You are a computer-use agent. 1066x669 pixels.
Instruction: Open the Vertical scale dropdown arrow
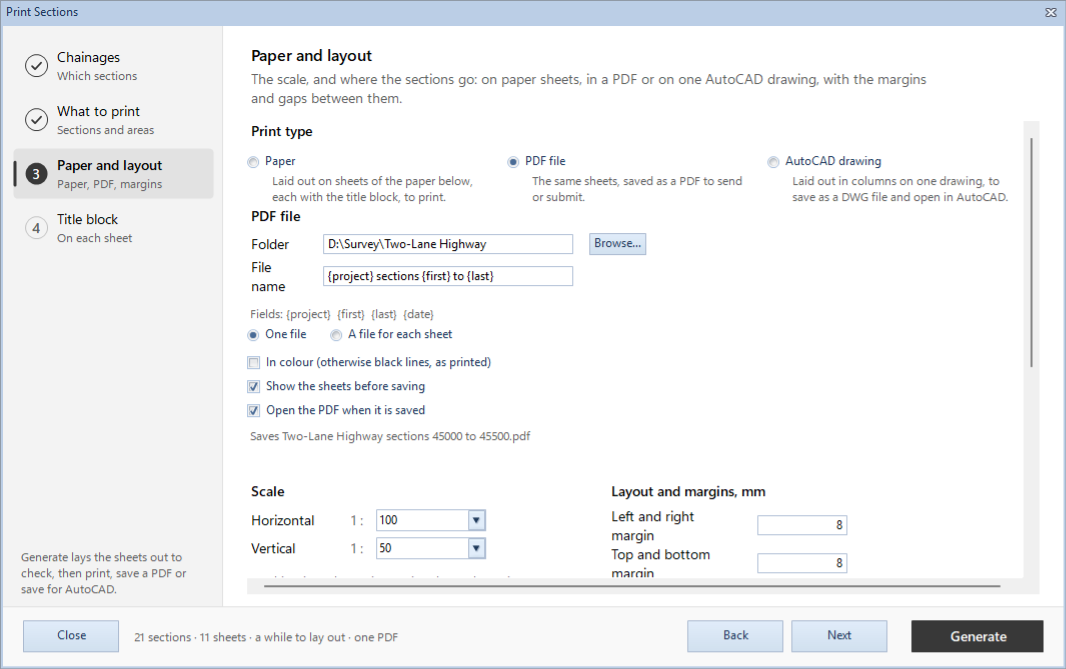click(x=477, y=548)
